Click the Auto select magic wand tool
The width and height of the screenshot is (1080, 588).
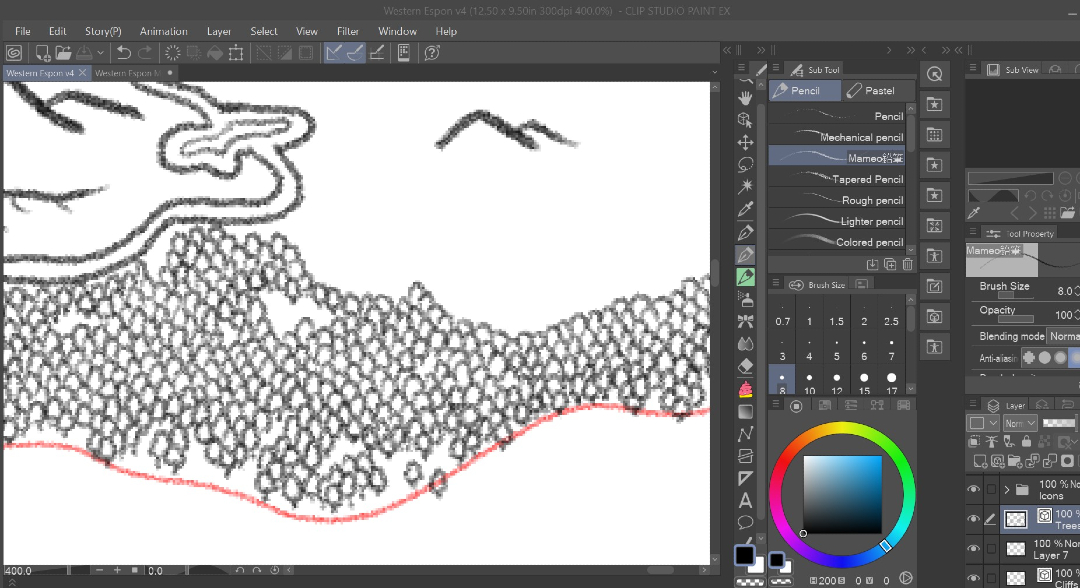[x=745, y=187]
